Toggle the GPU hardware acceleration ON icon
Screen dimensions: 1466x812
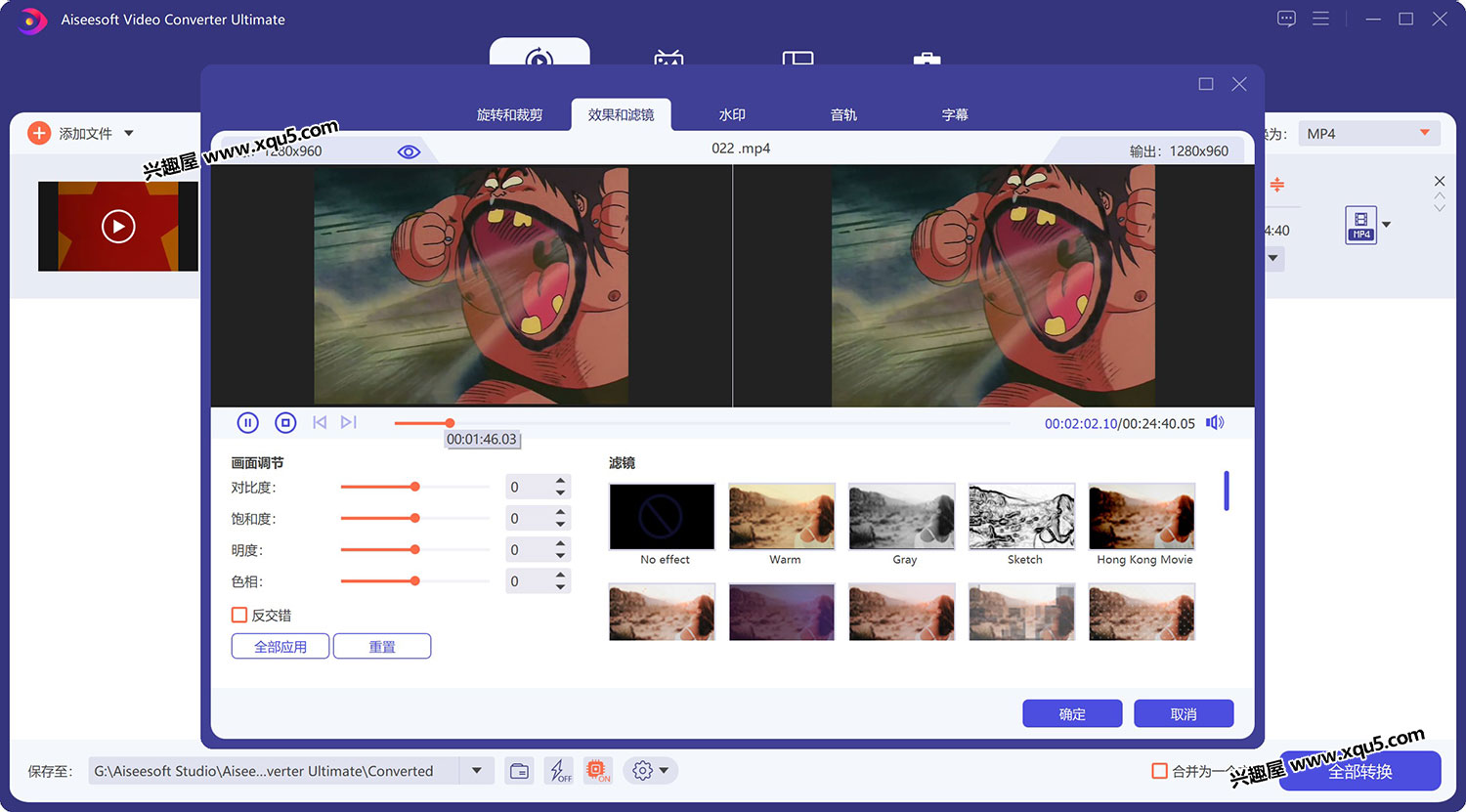[x=597, y=771]
